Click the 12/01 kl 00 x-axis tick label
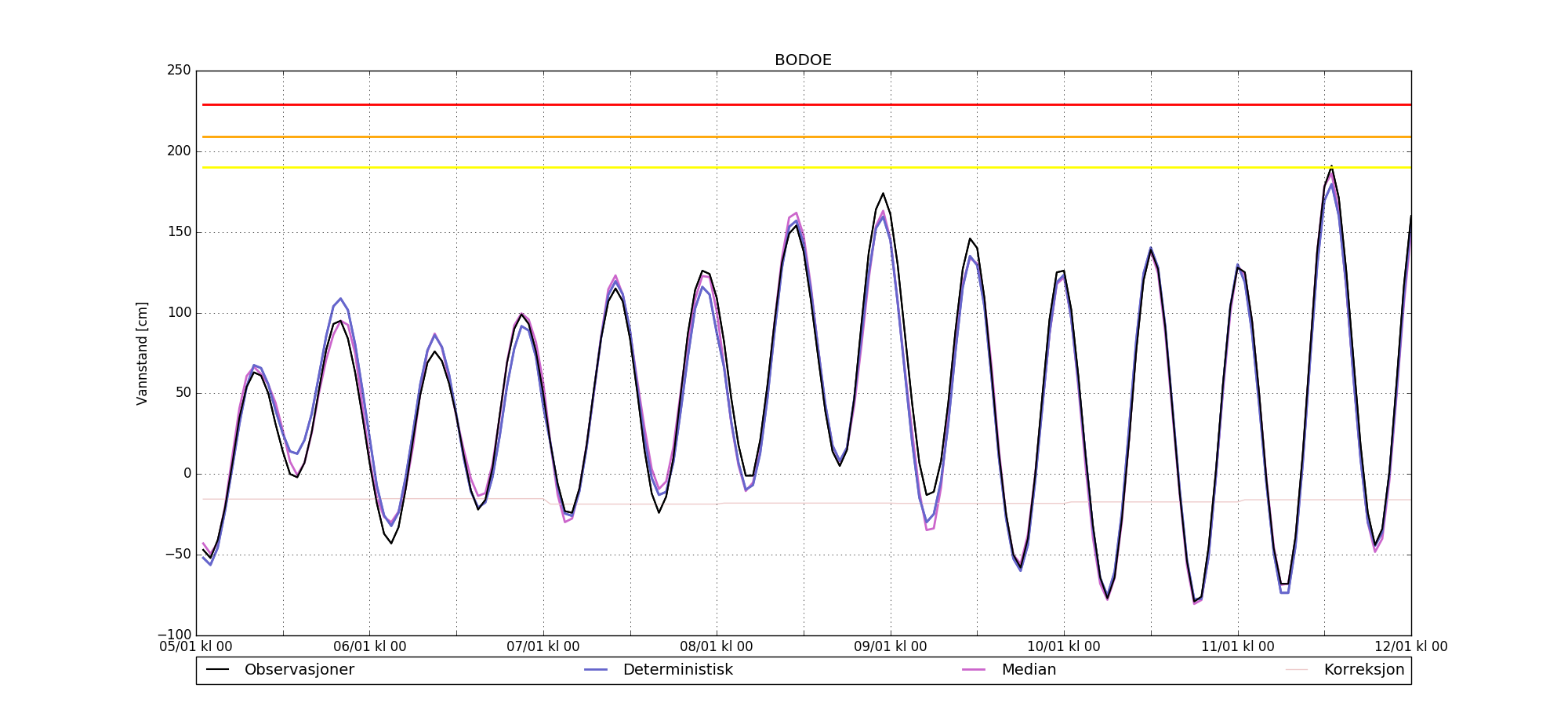Screen dimensions: 1568x706 click(1410, 647)
